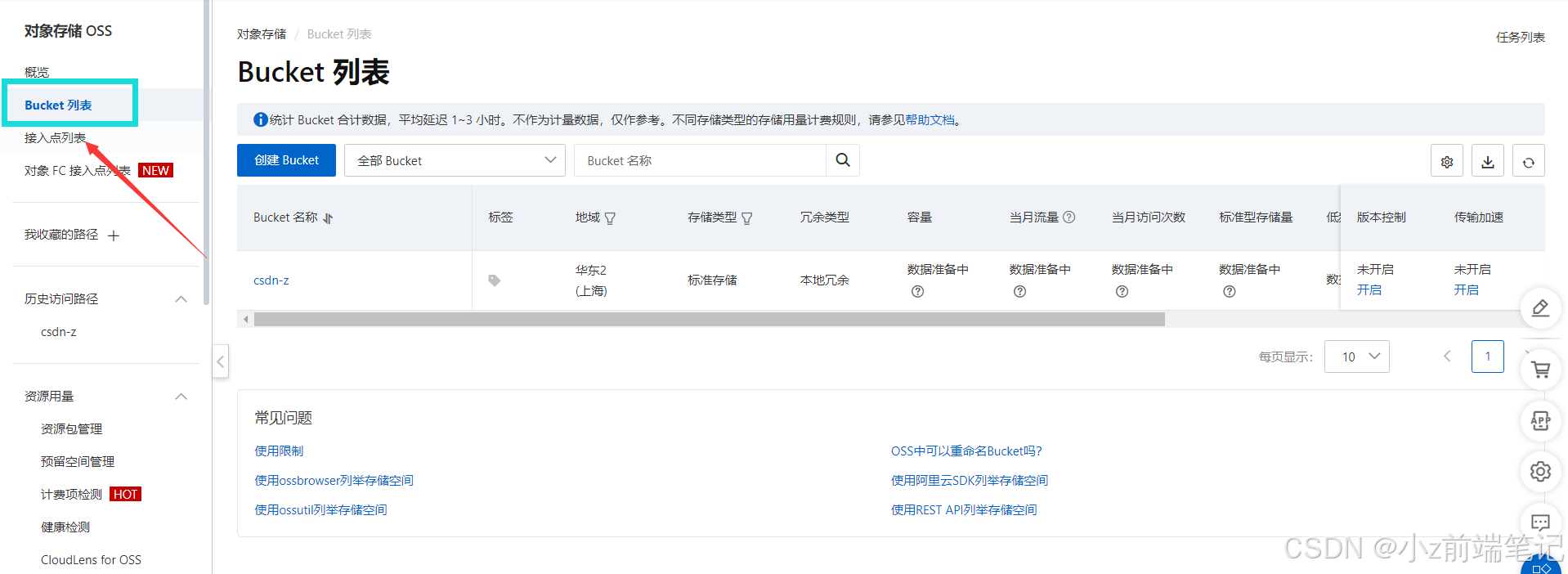Click the download export icon
This screenshot has height=574, width=1568.
pyautogui.click(x=1488, y=161)
